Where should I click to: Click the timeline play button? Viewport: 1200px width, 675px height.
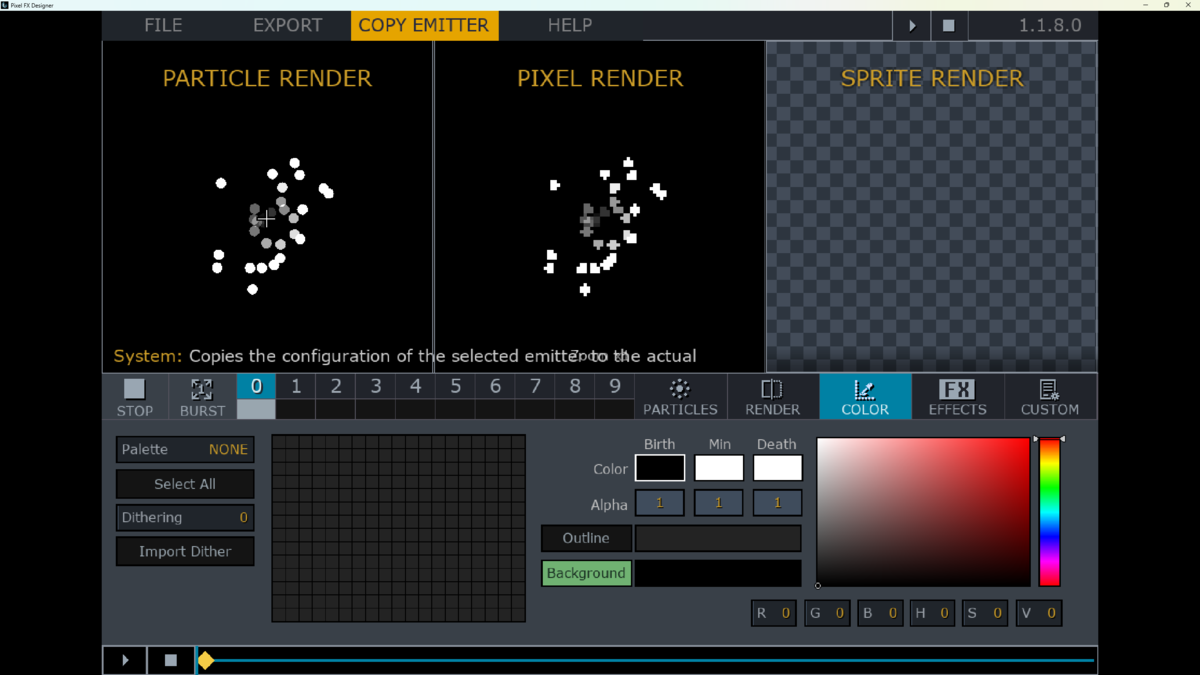point(125,660)
